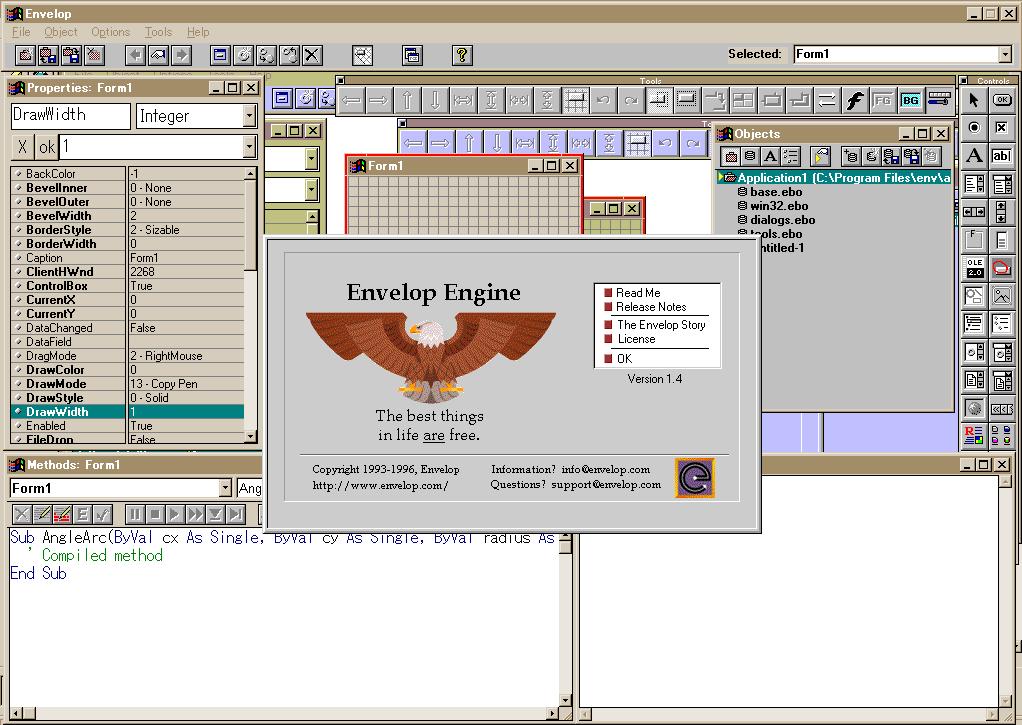Select the Caption property row
1022x725 pixels.
click(x=127, y=258)
